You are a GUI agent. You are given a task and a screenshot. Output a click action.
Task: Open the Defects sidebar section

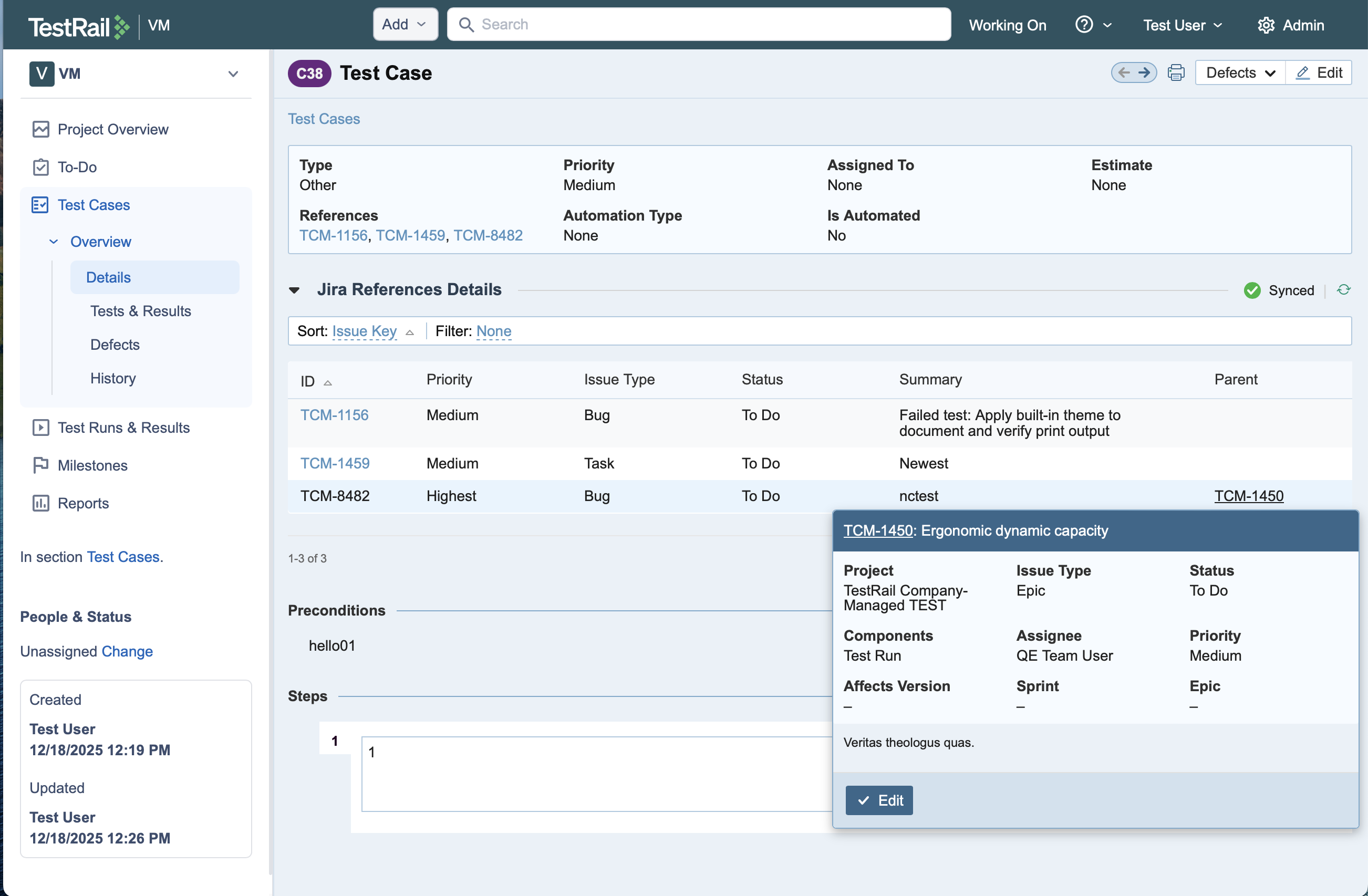click(115, 345)
